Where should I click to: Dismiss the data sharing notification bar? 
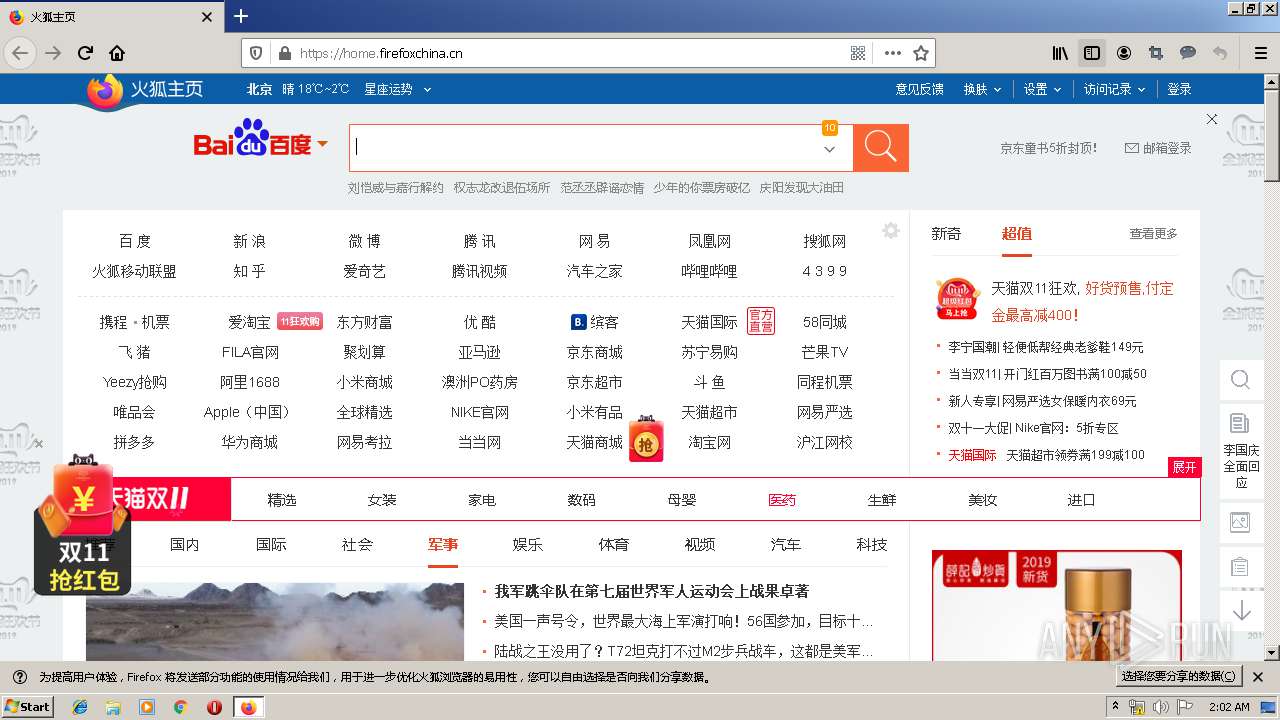(x=1258, y=677)
